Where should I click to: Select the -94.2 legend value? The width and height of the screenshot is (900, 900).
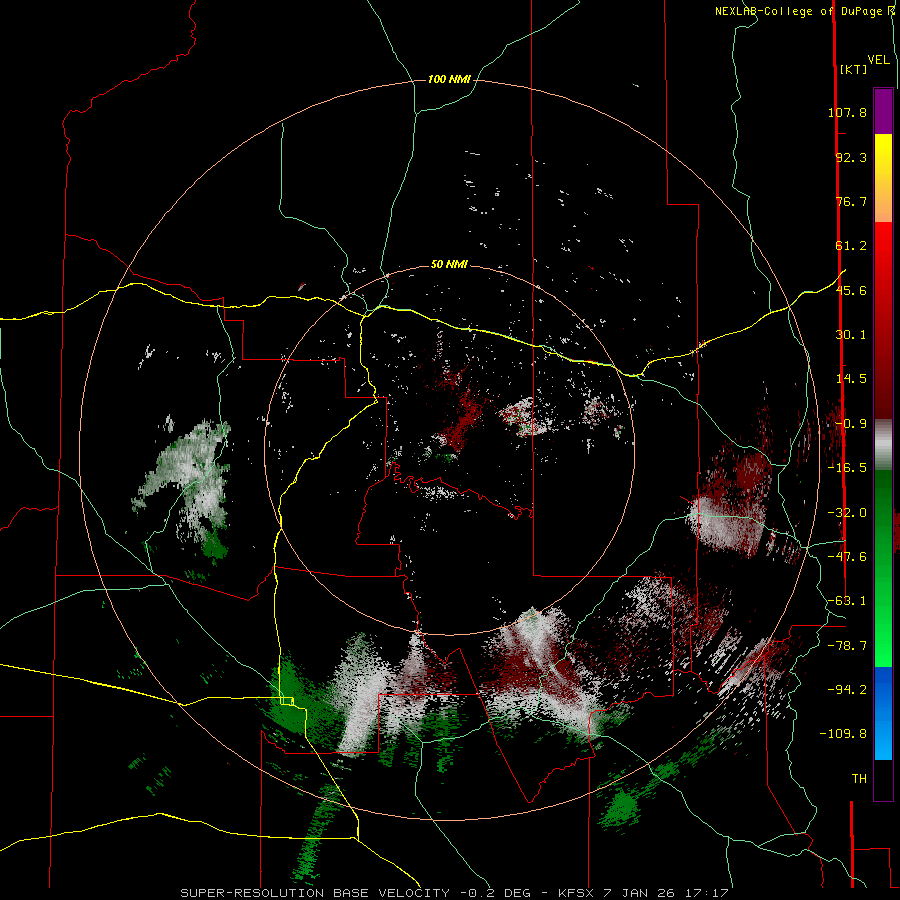coord(847,690)
